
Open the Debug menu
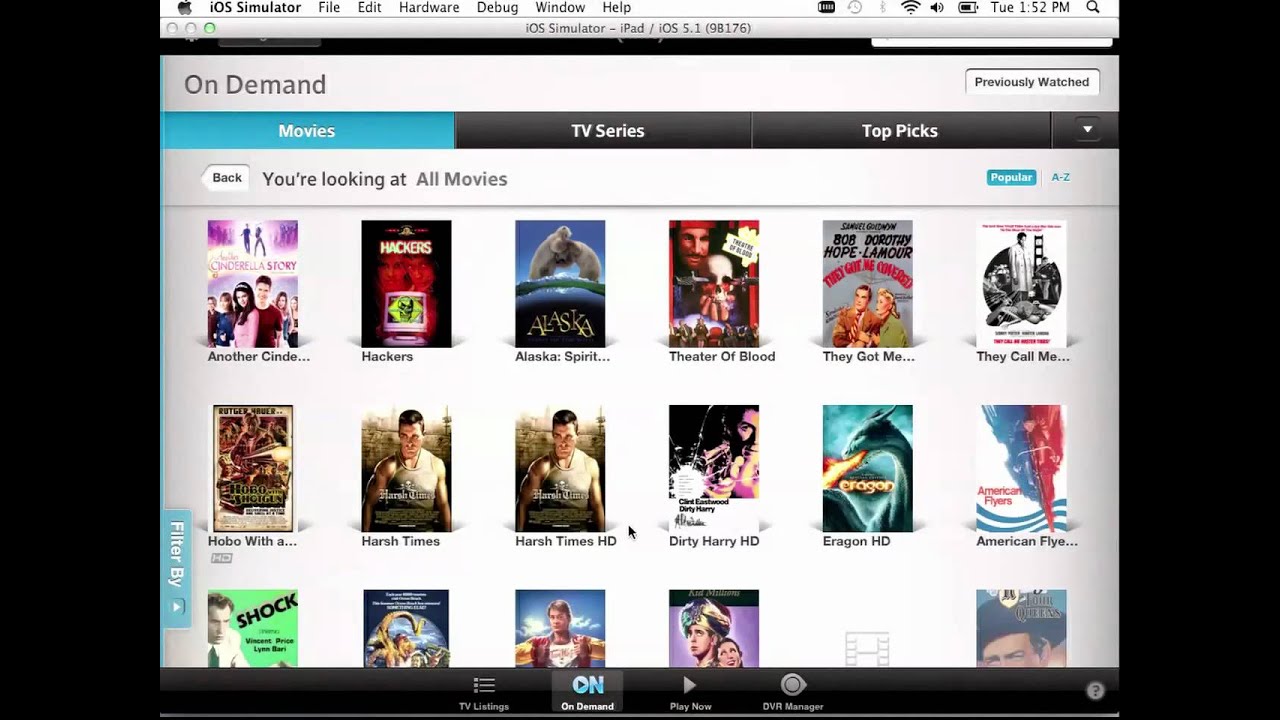[x=497, y=8]
